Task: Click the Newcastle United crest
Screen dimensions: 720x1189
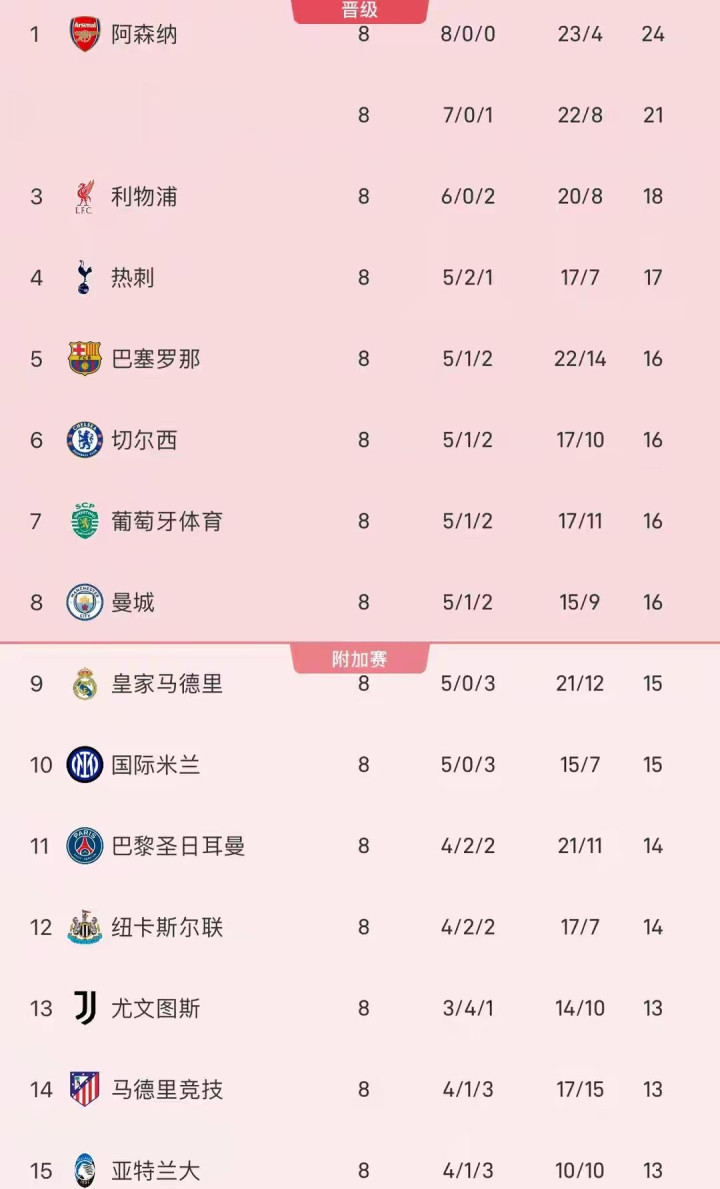Action: [85, 927]
